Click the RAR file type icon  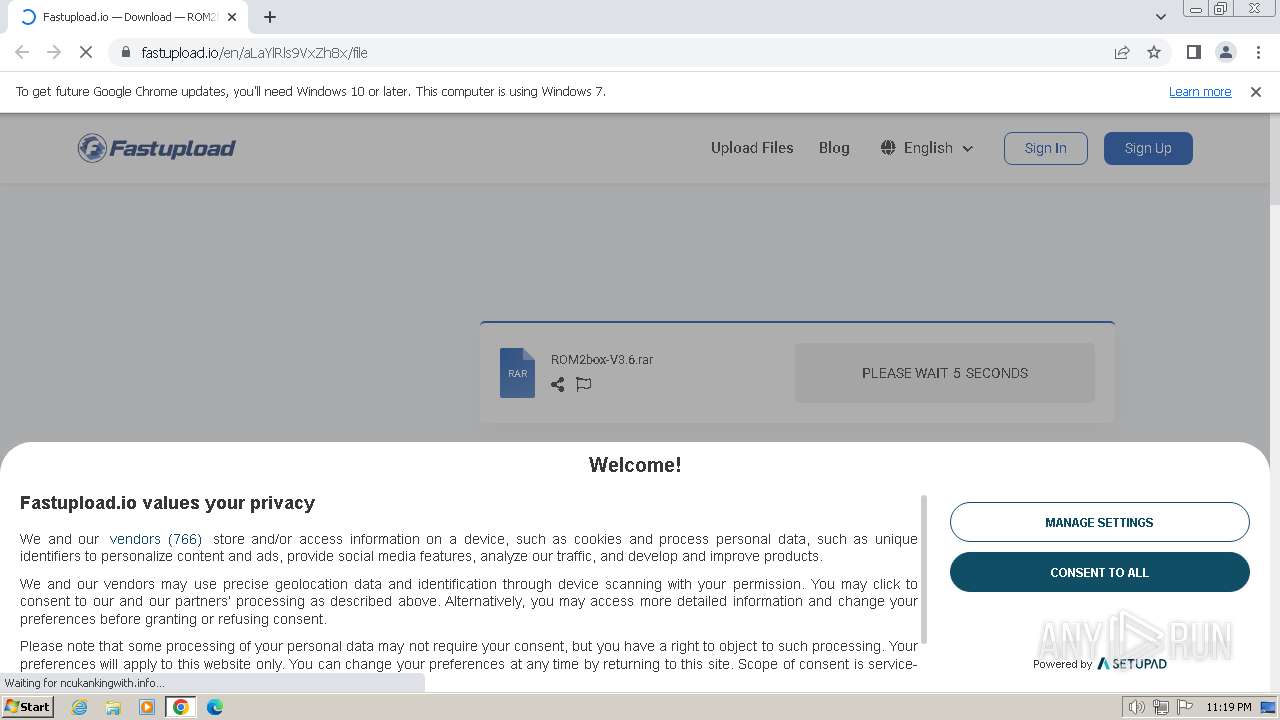pyautogui.click(x=517, y=373)
